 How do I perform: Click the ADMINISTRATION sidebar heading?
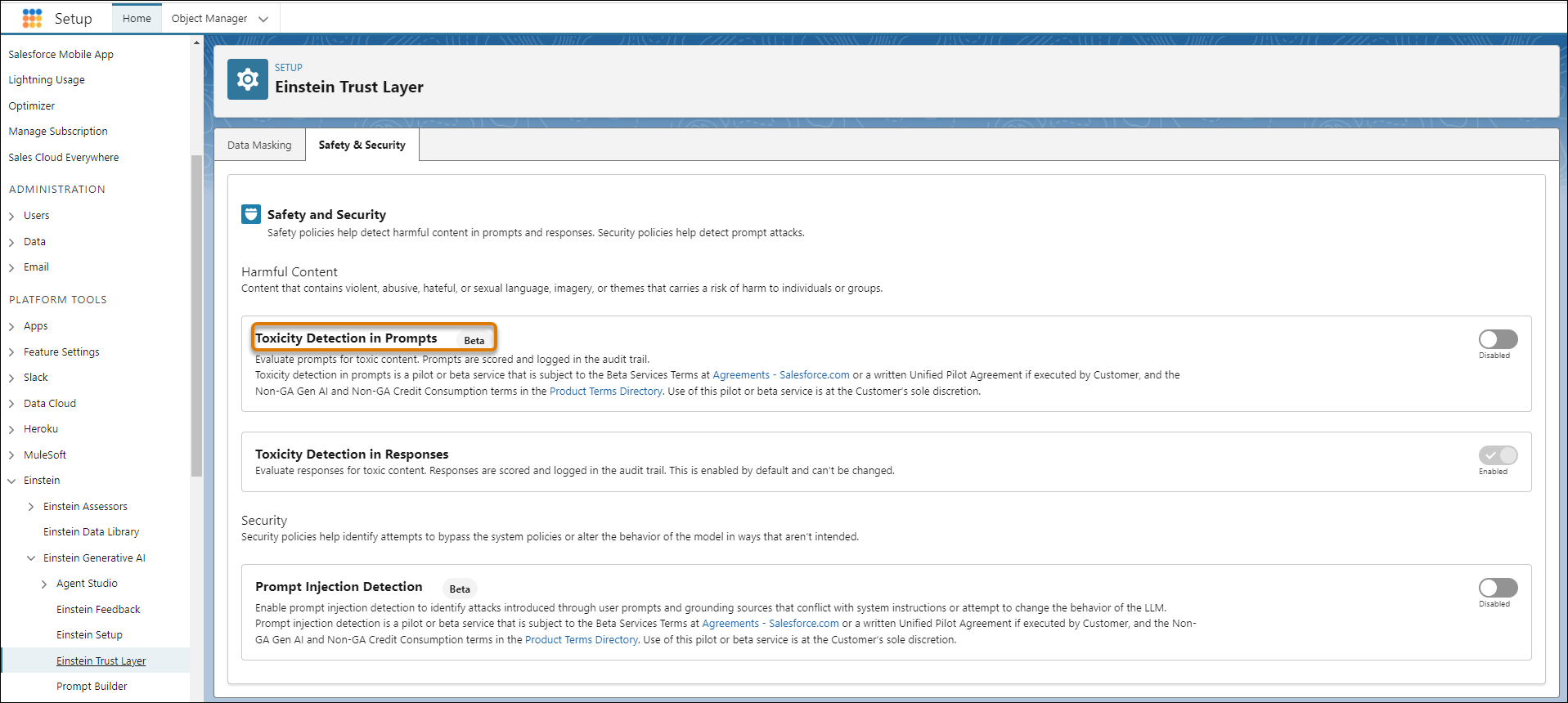tap(57, 190)
